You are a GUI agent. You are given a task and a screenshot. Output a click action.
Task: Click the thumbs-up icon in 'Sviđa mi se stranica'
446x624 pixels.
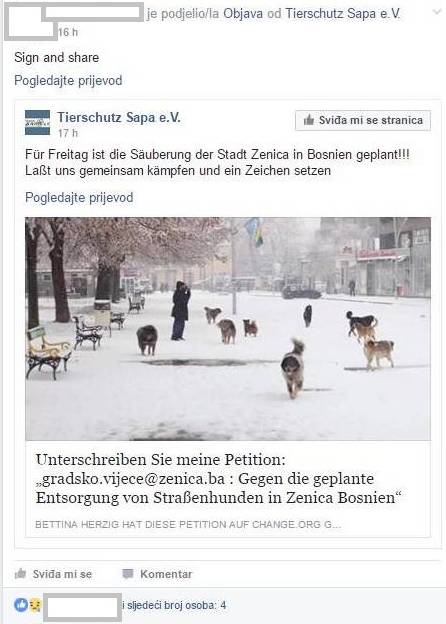(309, 120)
